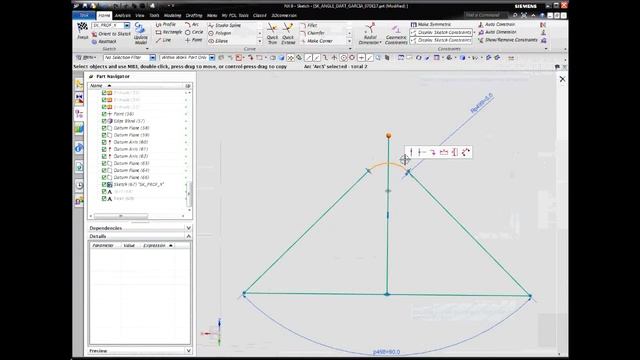Expand the Curve gallery lower arrow
Viewport: 640px width, 360px height.
point(260,41)
